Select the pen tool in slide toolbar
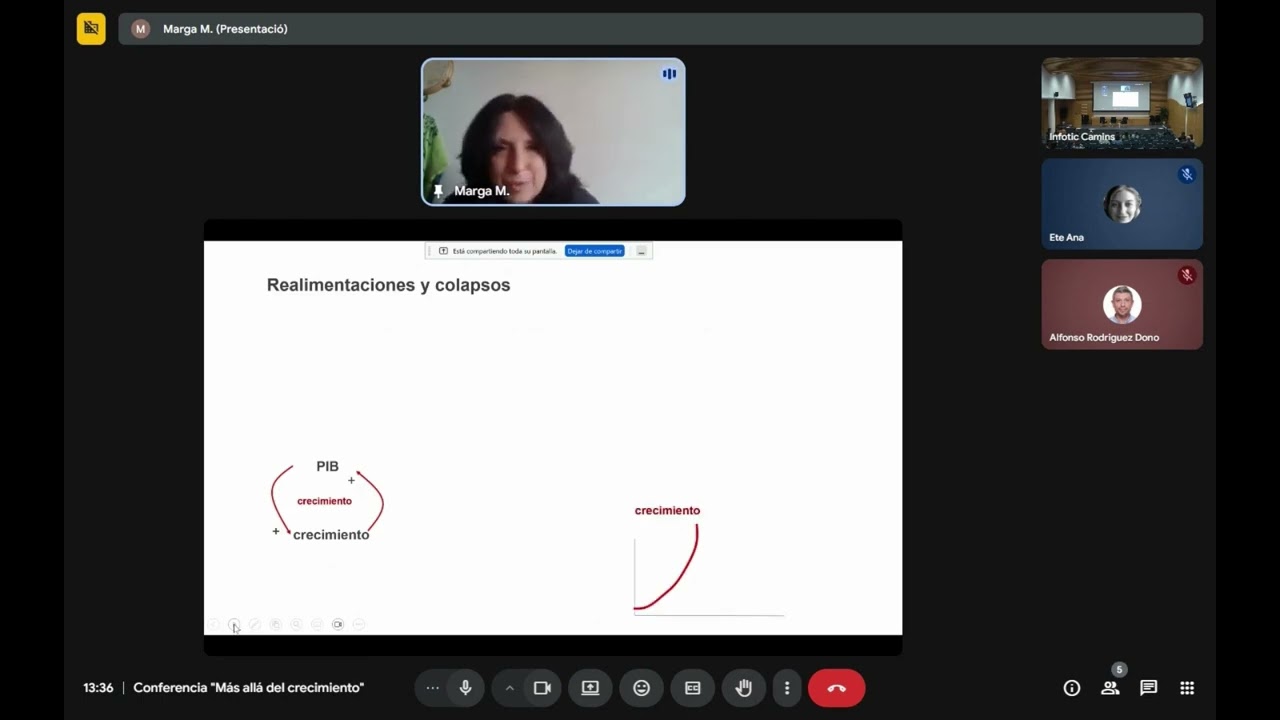The image size is (1280, 720). (x=254, y=624)
